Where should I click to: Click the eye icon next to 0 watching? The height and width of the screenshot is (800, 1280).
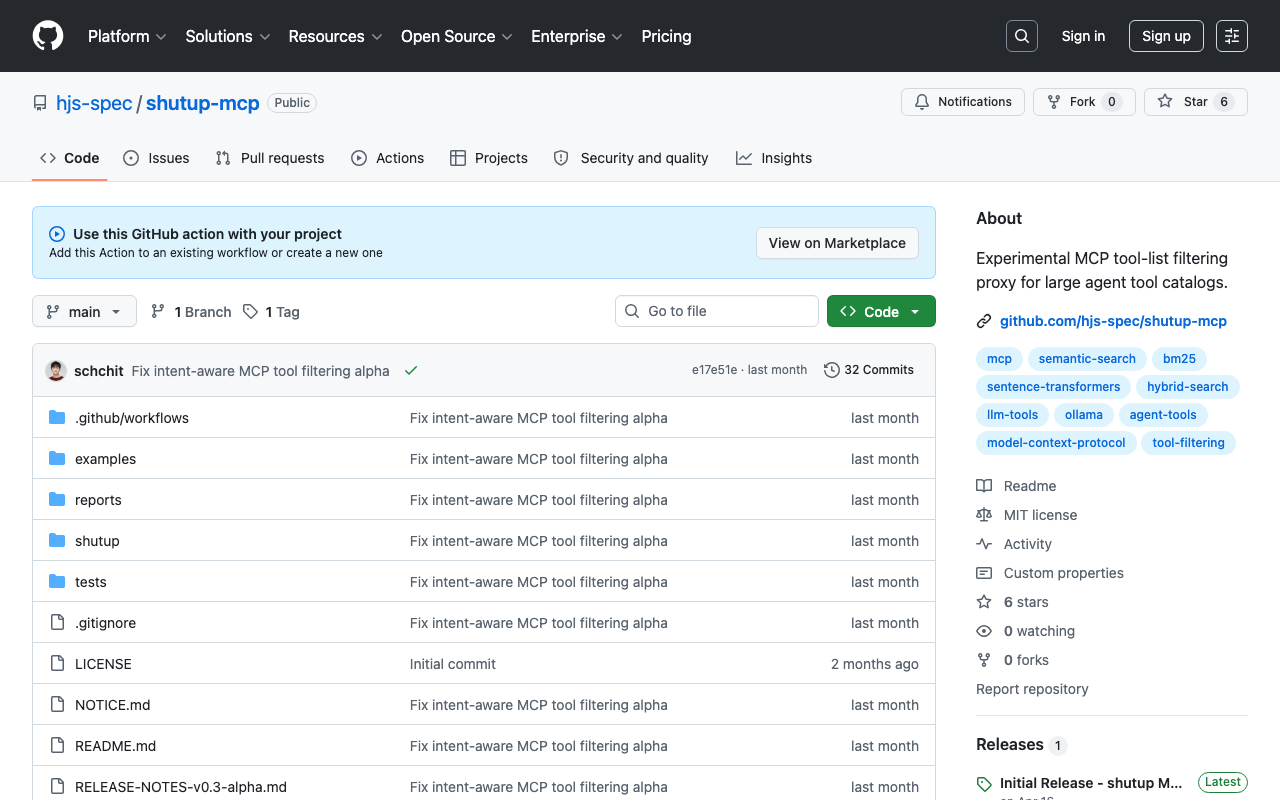pos(984,631)
